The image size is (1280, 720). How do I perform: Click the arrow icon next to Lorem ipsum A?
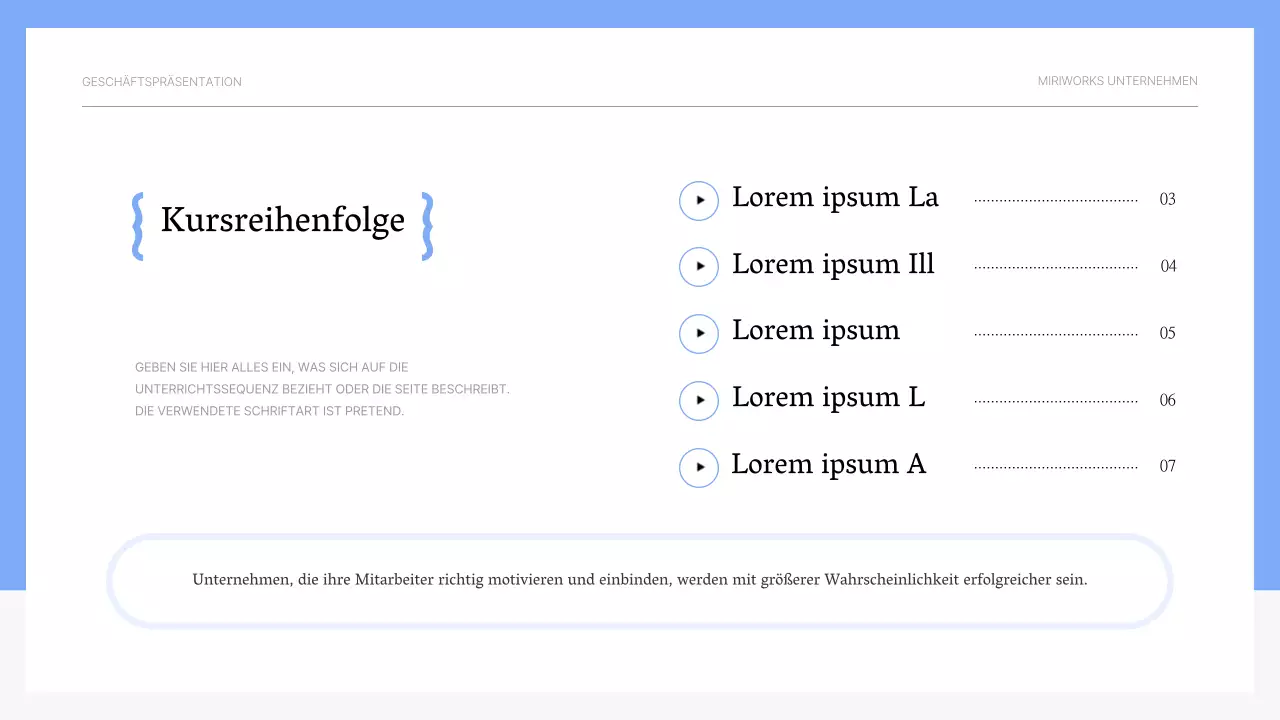(x=699, y=467)
